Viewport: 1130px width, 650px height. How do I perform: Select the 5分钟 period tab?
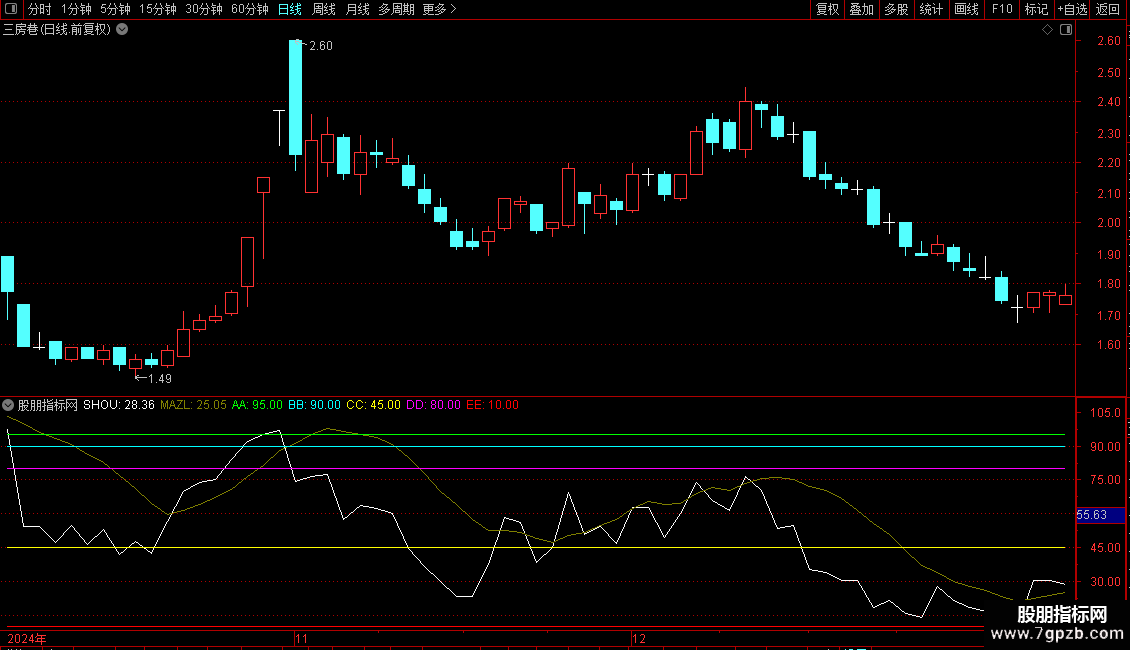(115, 9)
